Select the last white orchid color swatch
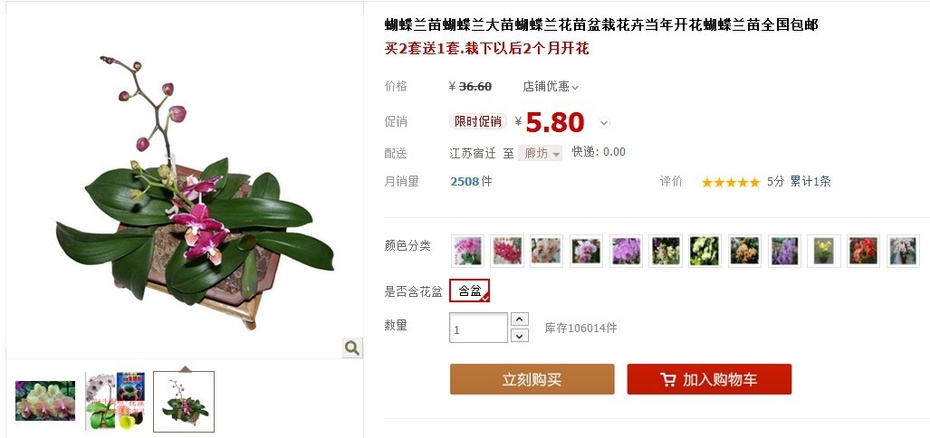 click(903, 250)
